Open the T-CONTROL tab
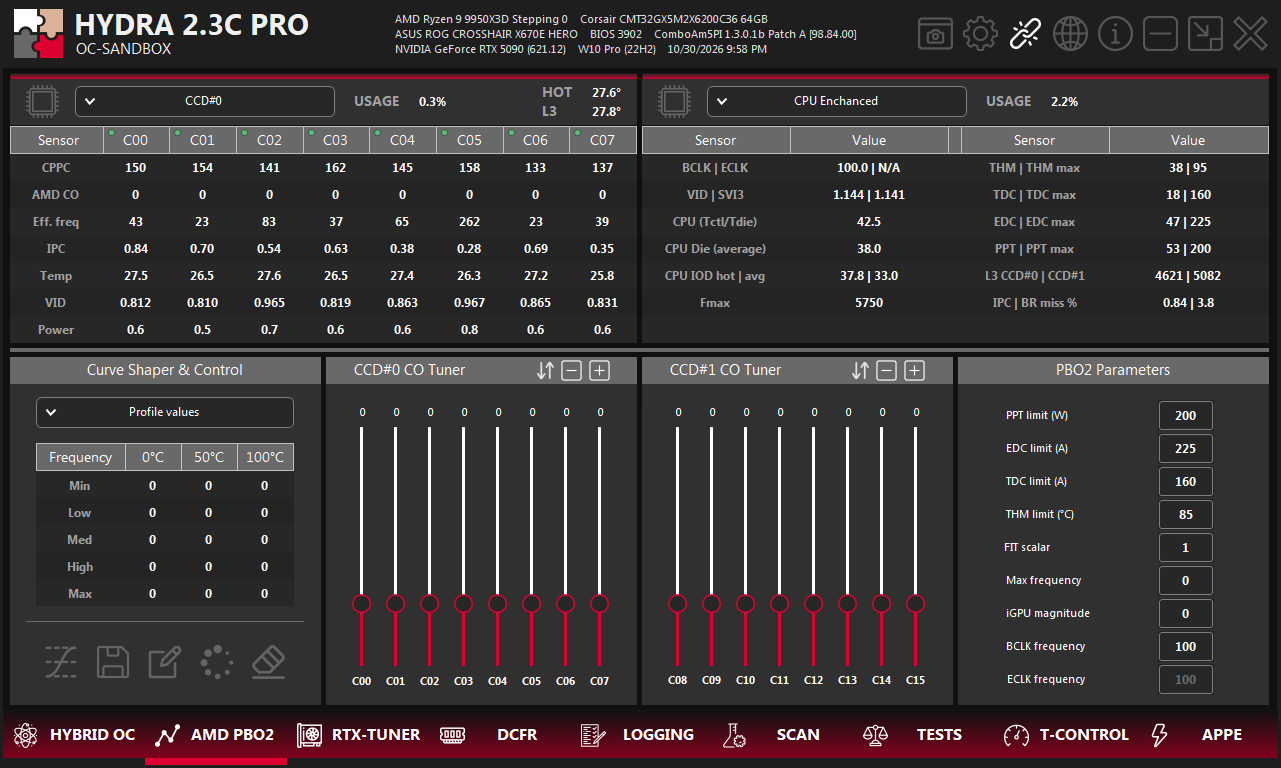The image size is (1281, 768). 1066,735
